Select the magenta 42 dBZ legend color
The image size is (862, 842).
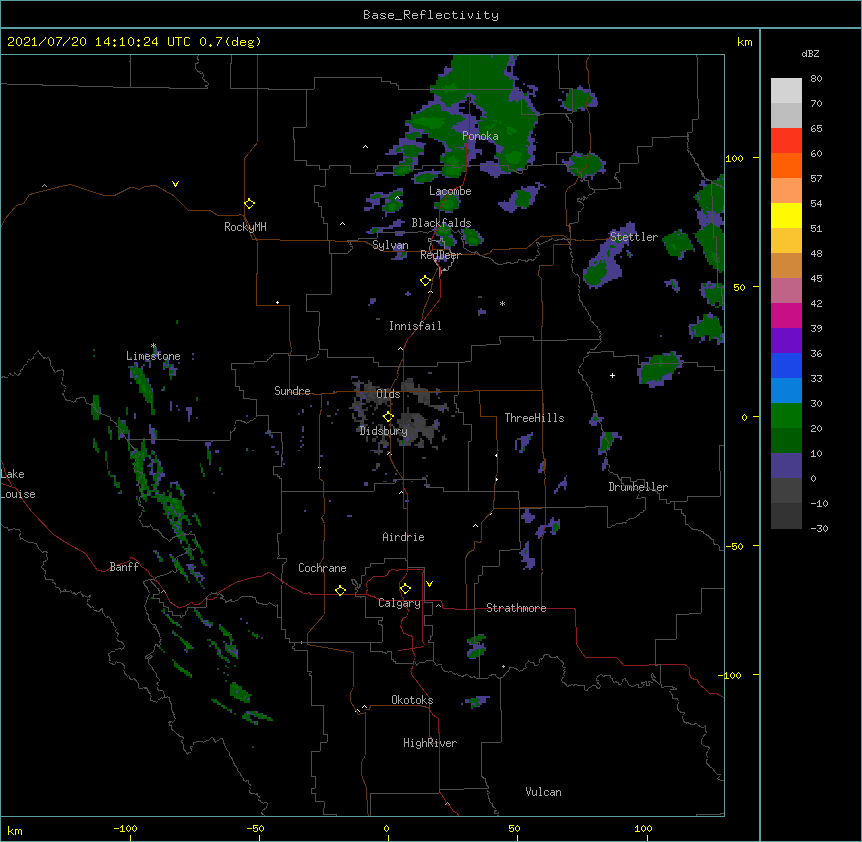coord(786,315)
